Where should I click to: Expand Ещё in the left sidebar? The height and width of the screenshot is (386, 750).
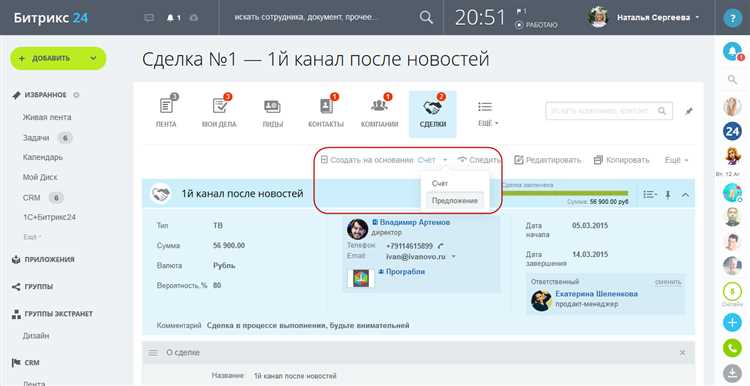[32, 237]
